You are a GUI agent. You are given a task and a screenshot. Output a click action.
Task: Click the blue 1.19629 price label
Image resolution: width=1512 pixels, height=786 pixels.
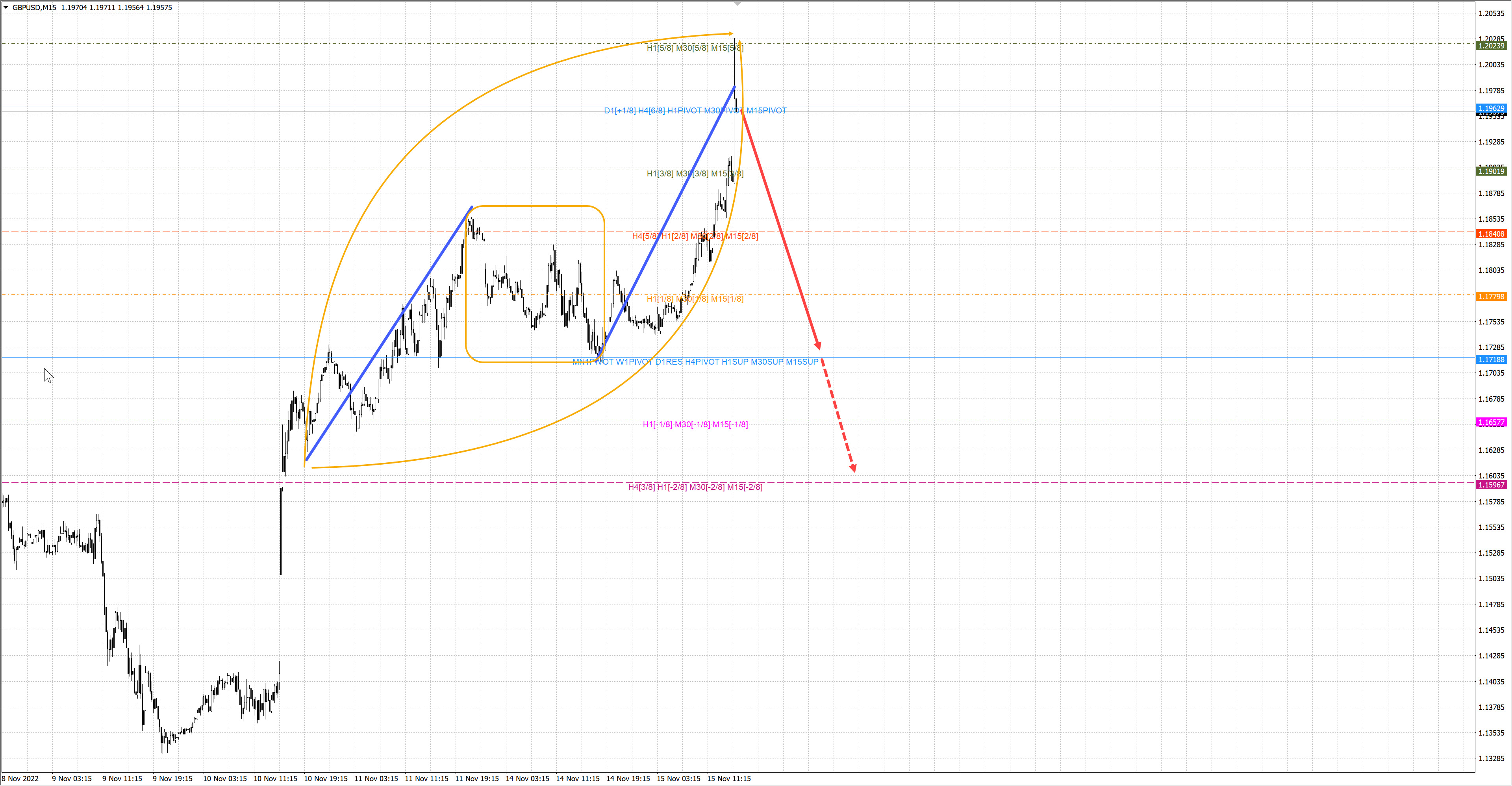coord(1491,108)
